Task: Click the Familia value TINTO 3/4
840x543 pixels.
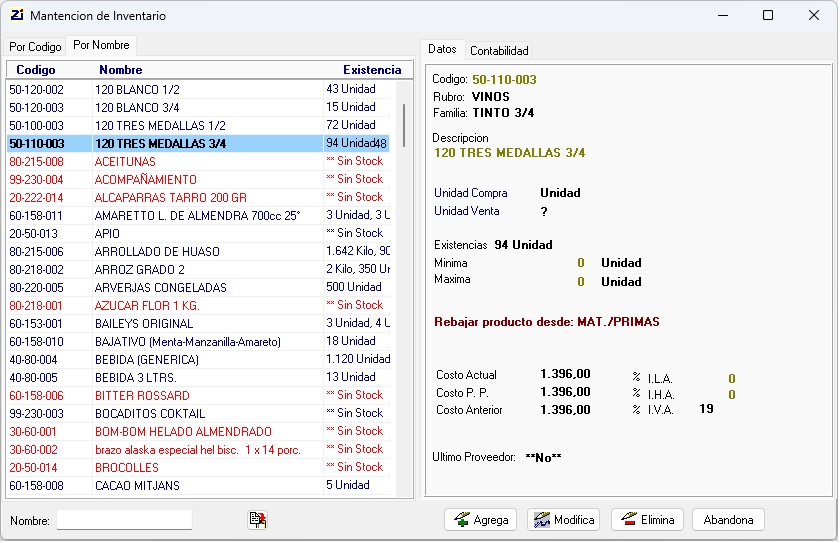Action: (503, 113)
